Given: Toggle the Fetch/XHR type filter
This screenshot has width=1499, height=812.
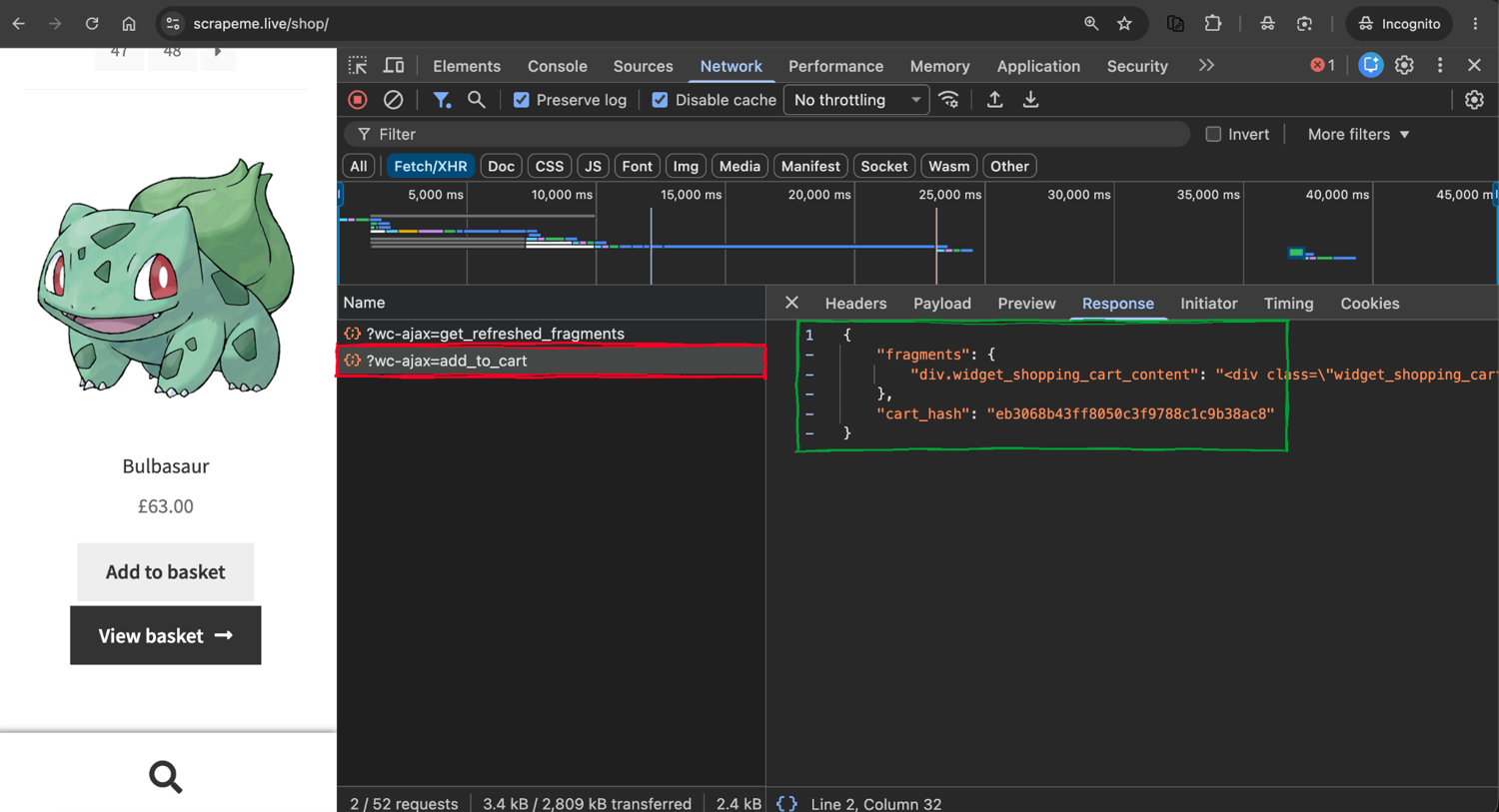Looking at the screenshot, I should (x=430, y=166).
